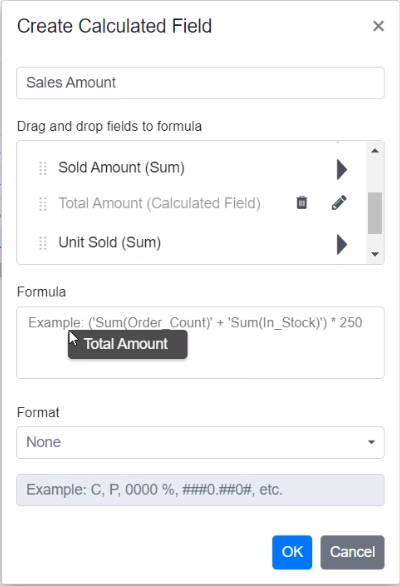Delete the Total Amount calculated field
Image resolution: width=400 pixels, height=586 pixels.
[302, 203]
